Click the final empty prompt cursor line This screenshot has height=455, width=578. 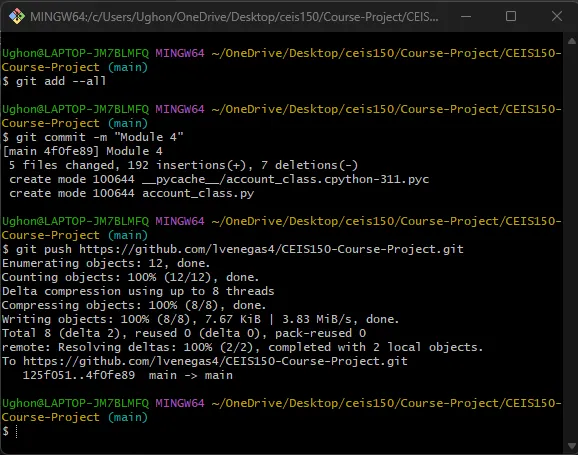pyautogui.click(x=10, y=431)
